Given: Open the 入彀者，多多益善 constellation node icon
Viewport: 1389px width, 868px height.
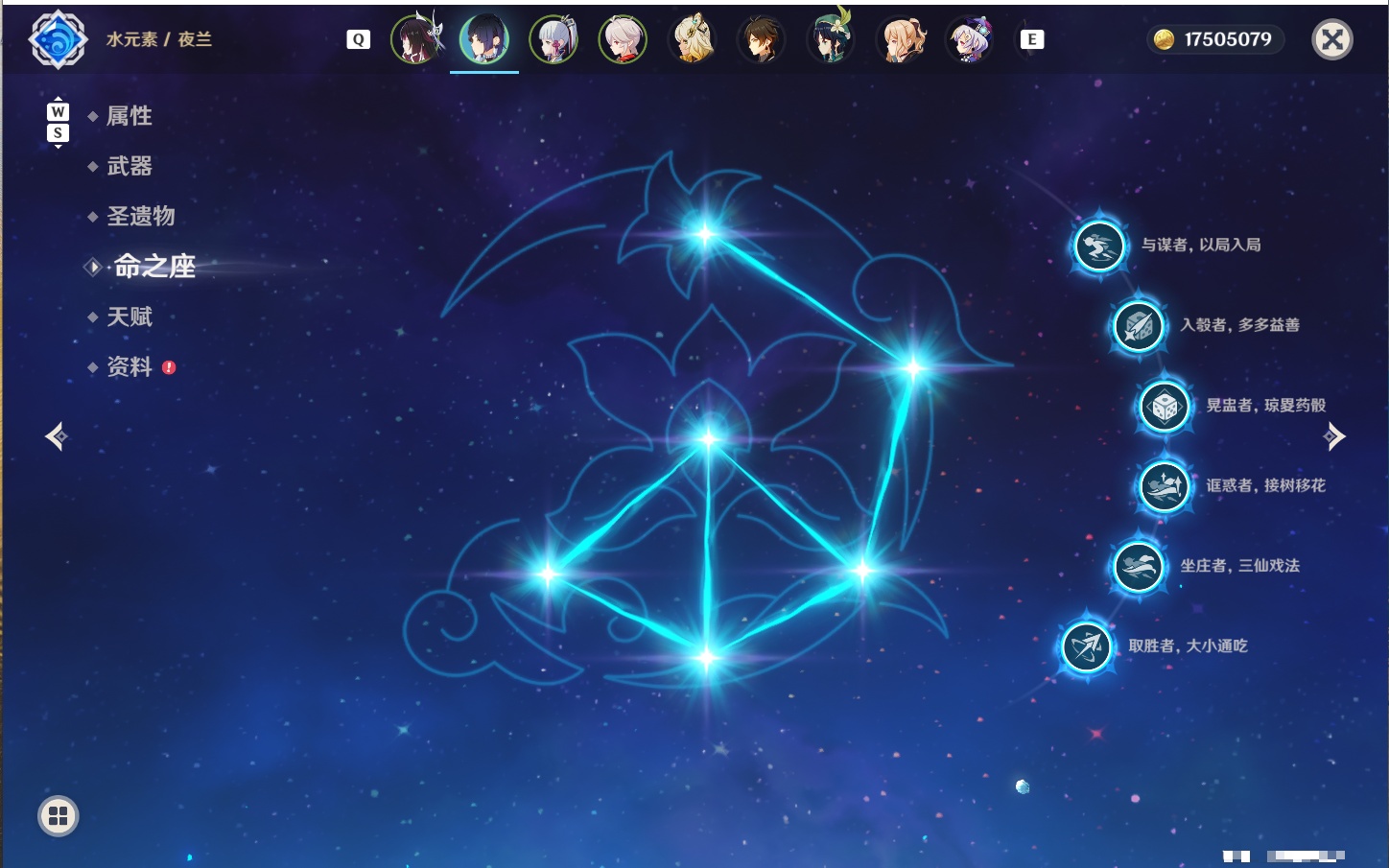Looking at the screenshot, I should click(x=1138, y=326).
